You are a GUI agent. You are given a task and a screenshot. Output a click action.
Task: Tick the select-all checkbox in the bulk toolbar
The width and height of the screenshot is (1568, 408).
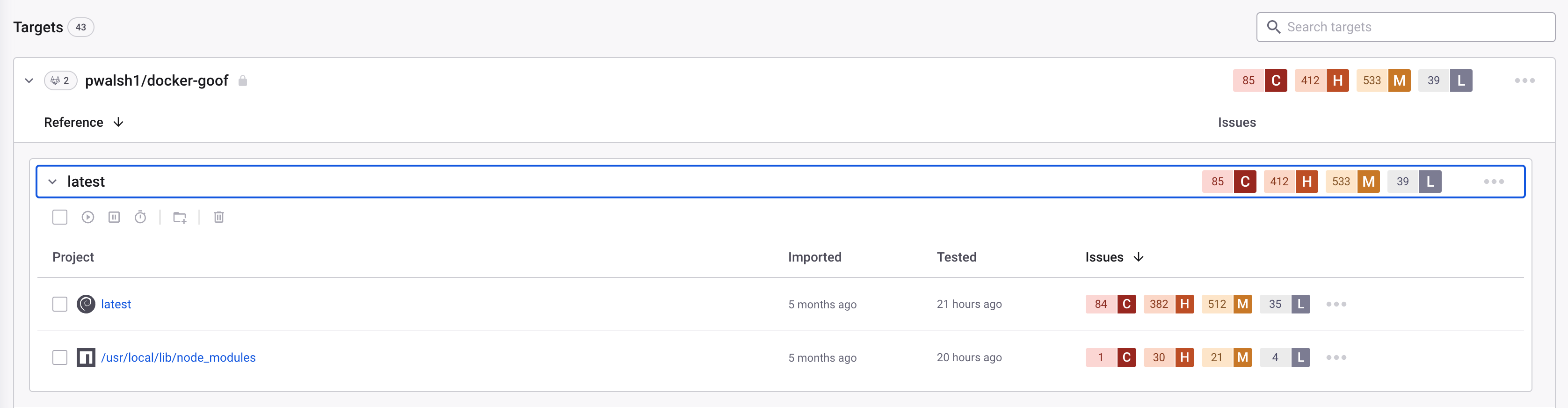[60, 218]
